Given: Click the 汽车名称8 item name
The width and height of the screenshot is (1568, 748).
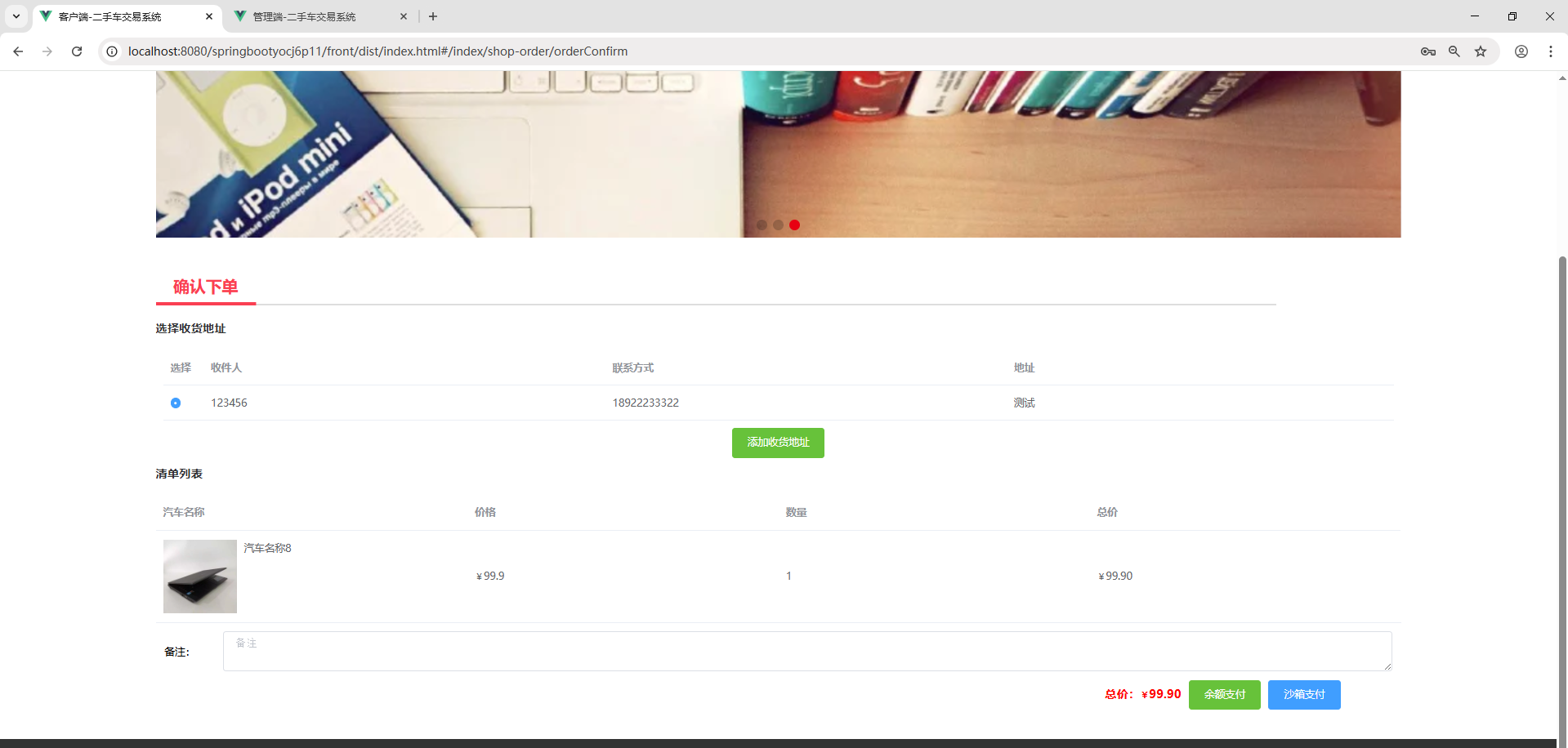Looking at the screenshot, I should (x=267, y=549).
